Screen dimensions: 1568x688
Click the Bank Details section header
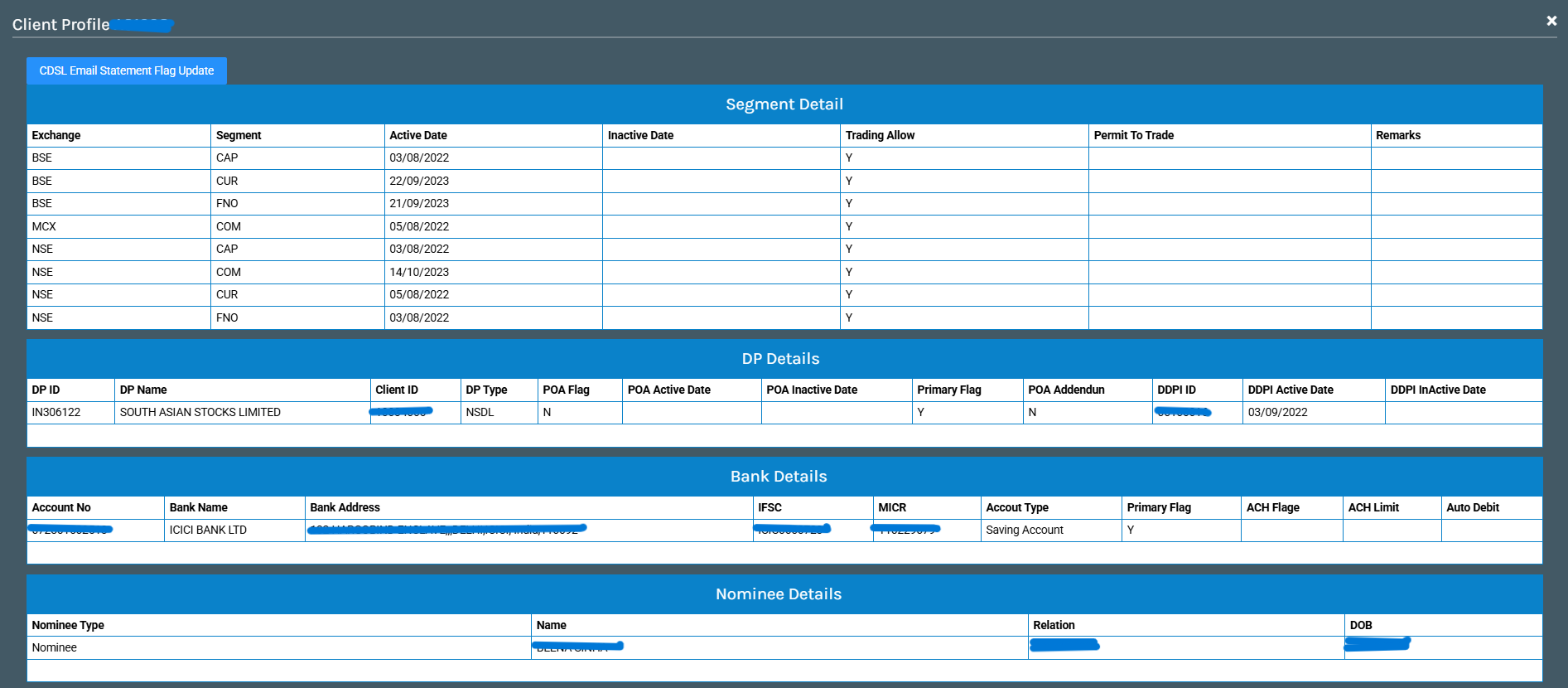tap(778, 477)
